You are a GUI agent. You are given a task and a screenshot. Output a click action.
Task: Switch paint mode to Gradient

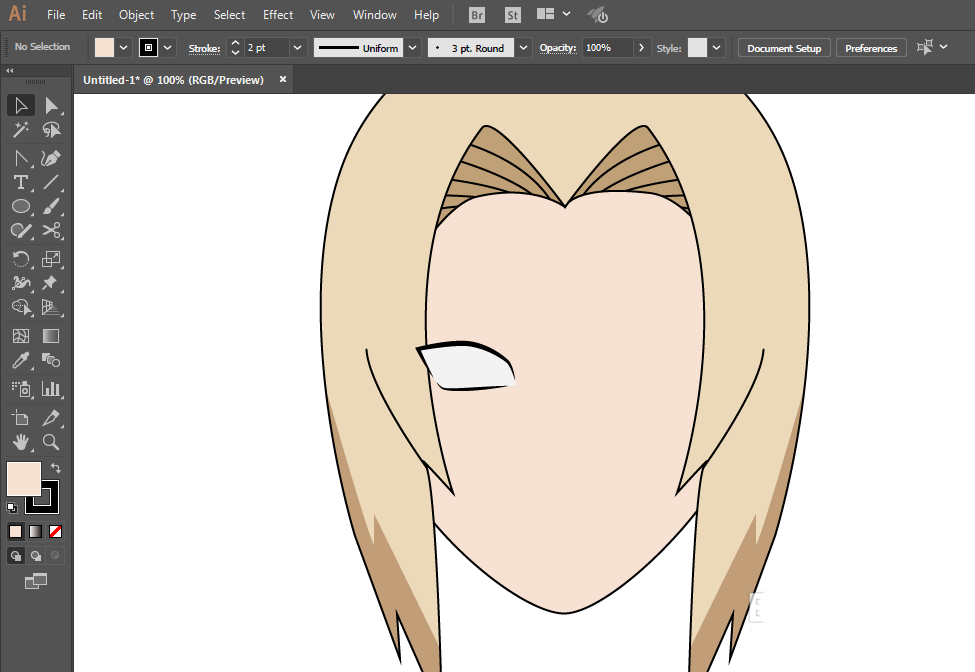pyautogui.click(x=35, y=532)
